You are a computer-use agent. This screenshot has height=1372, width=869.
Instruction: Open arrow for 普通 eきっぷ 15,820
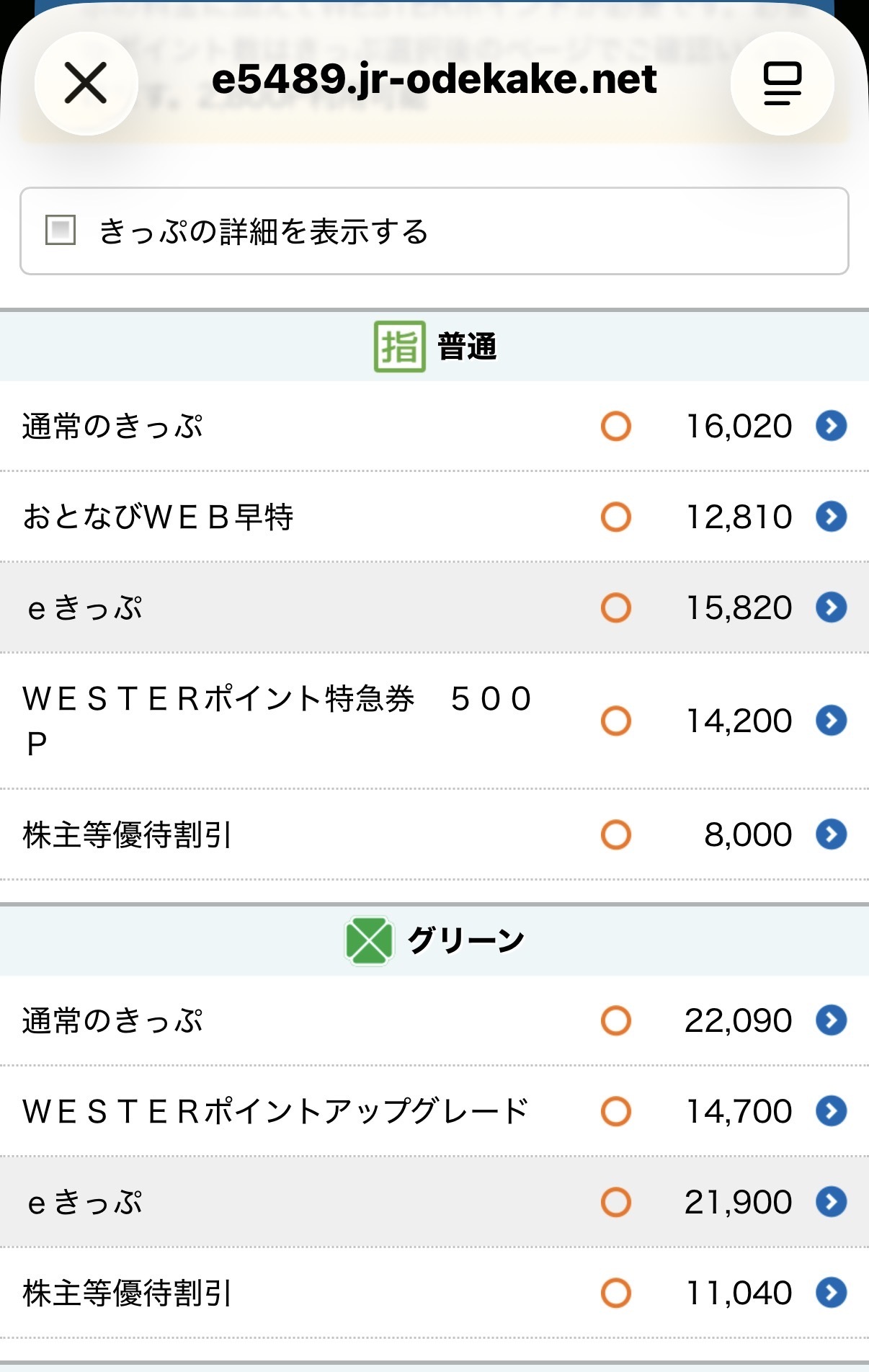click(x=831, y=607)
